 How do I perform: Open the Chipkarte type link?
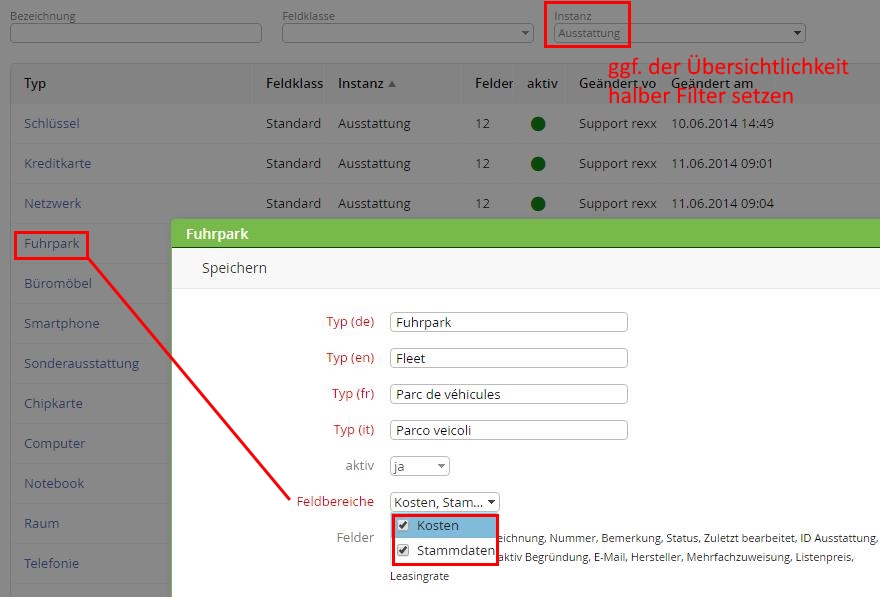[x=53, y=403]
